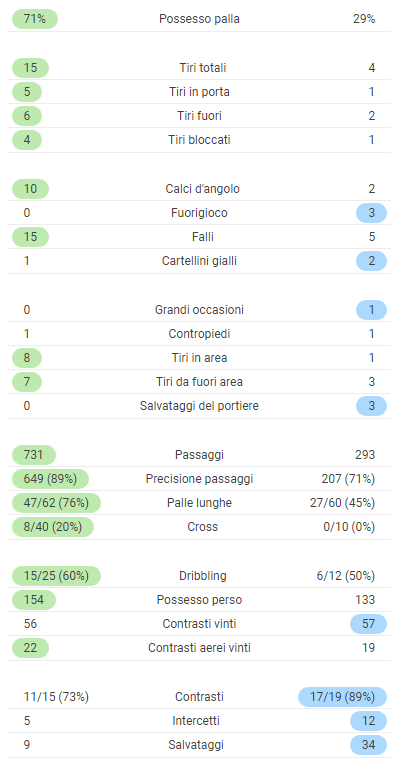Screen dimensions: 399x775
Task: Click the blue 3 Fuorigioco badge
Action: pyautogui.click(x=371, y=213)
